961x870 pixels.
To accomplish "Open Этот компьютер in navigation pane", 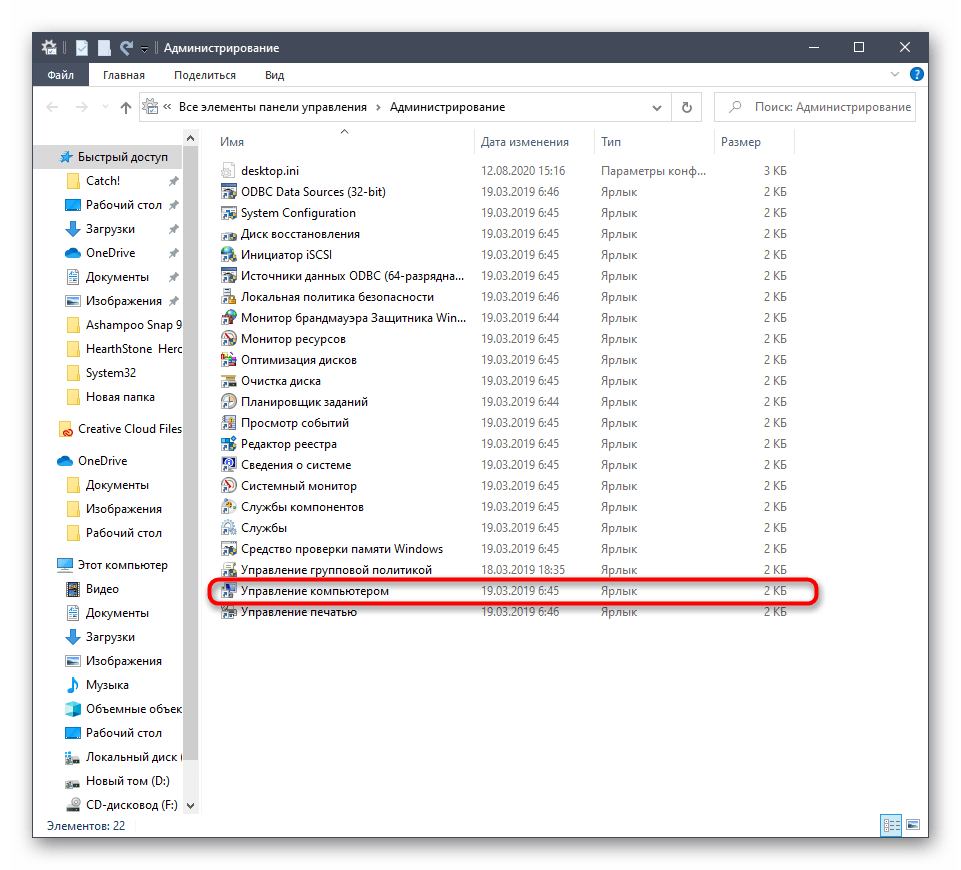I will coord(122,565).
